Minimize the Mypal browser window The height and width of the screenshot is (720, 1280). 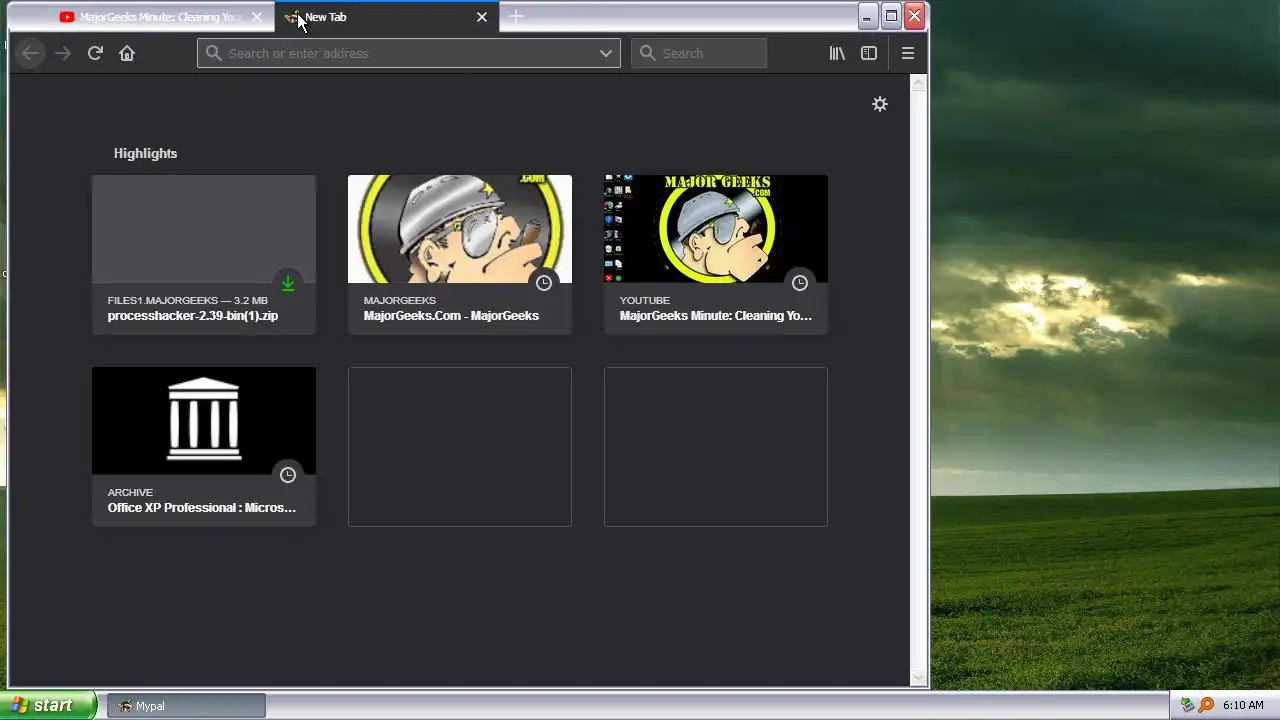(867, 16)
